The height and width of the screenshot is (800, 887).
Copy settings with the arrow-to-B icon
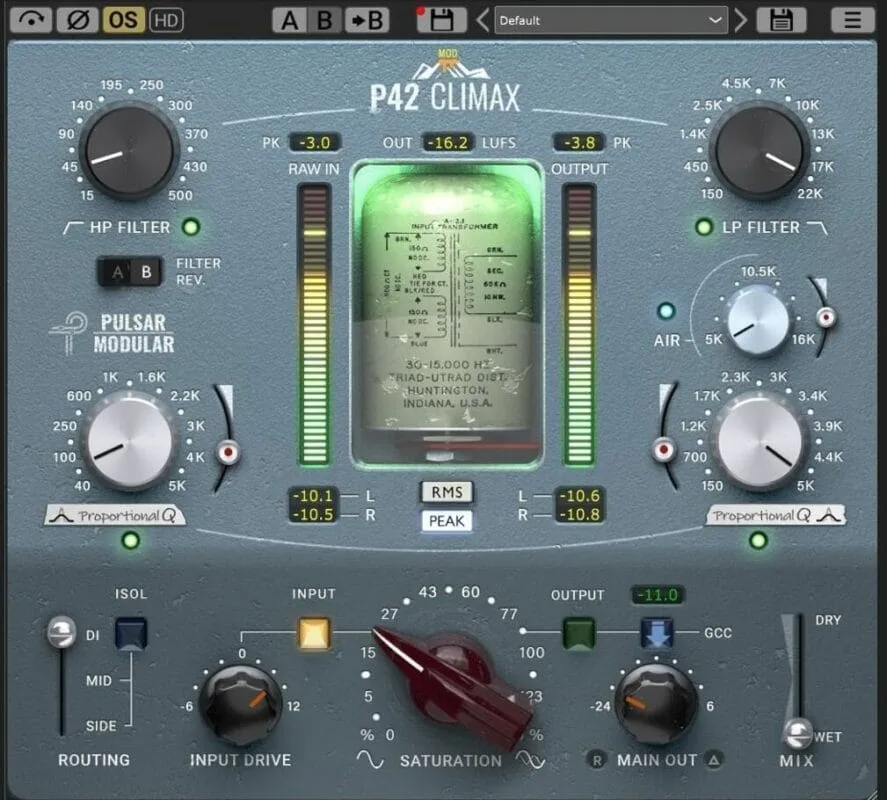[367, 20]
